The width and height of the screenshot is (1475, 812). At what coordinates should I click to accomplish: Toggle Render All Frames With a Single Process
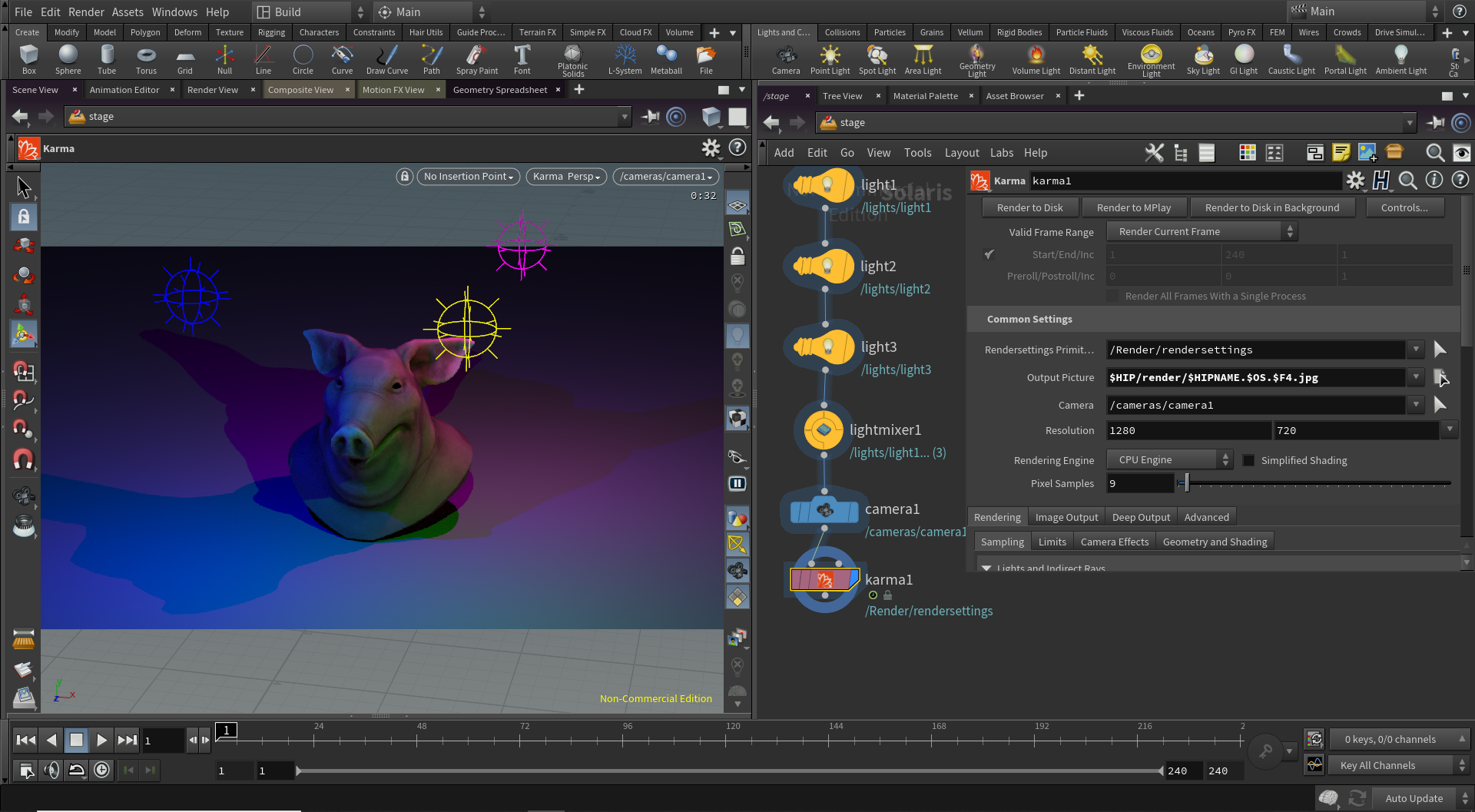coord(1112,297)
